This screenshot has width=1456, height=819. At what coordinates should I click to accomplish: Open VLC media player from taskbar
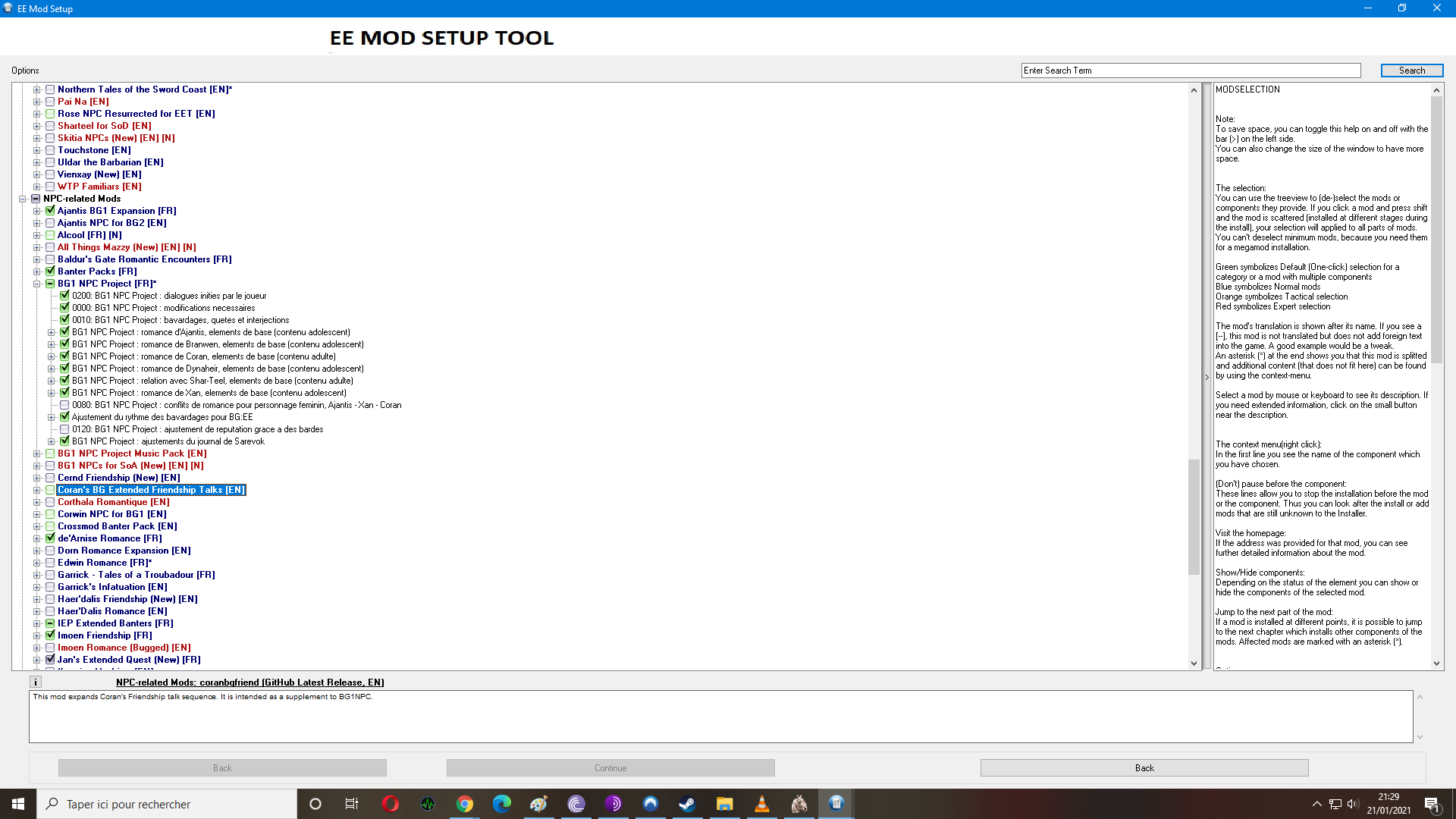(762, 804)
